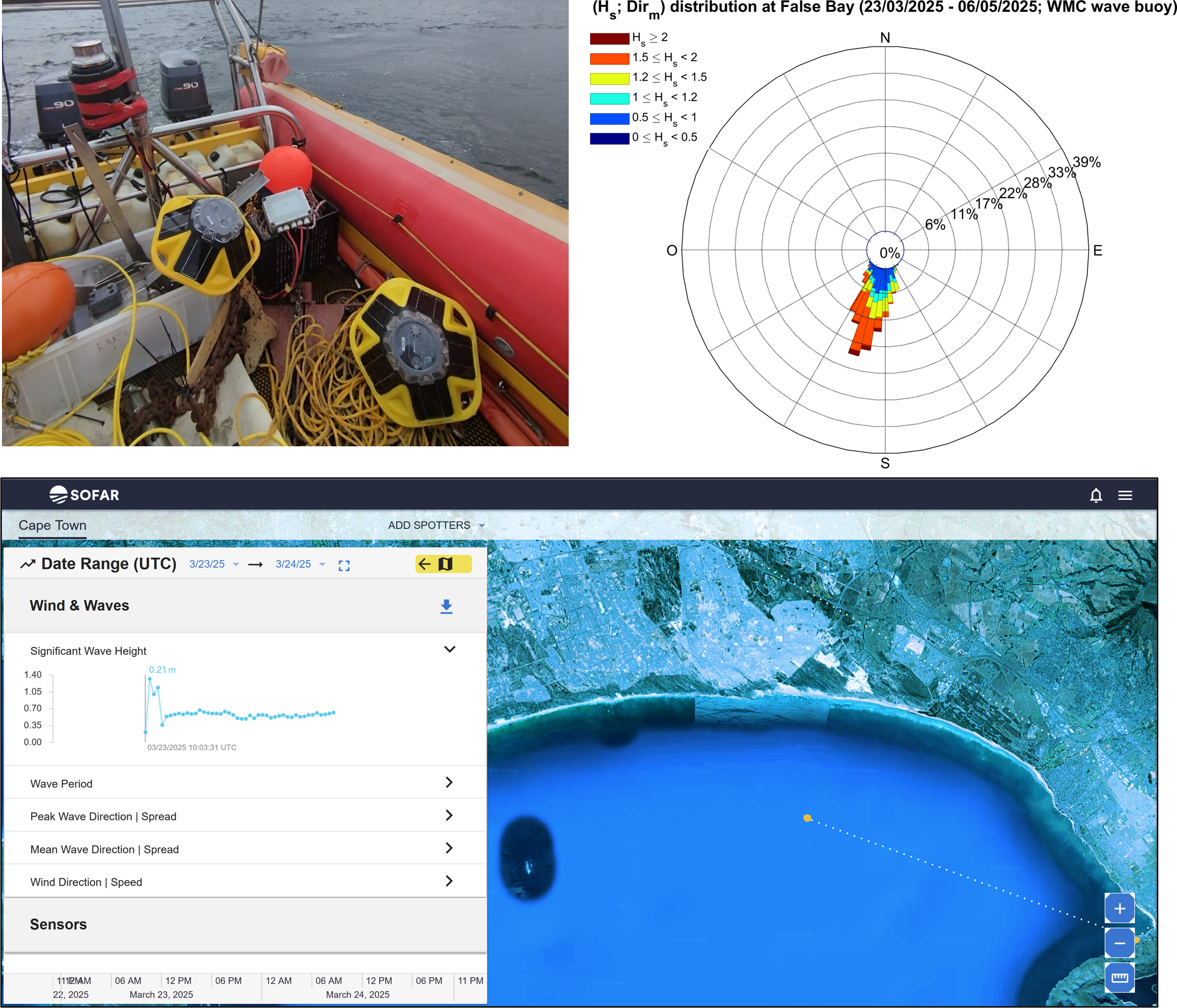Click the map zoom out minus button
The width and height of the screenshot is (1177, 1008).
pyautogui.click(x=1119, y=943)
